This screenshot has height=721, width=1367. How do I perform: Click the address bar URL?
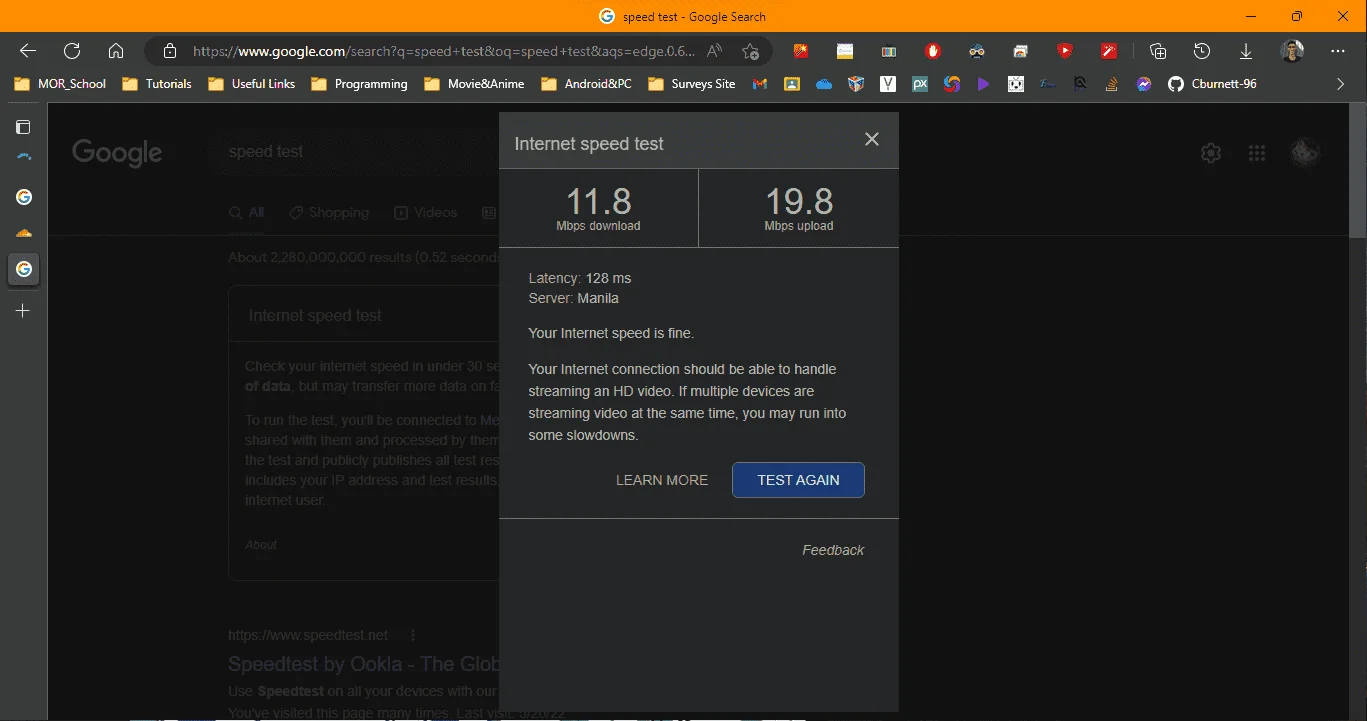[443, 51]
